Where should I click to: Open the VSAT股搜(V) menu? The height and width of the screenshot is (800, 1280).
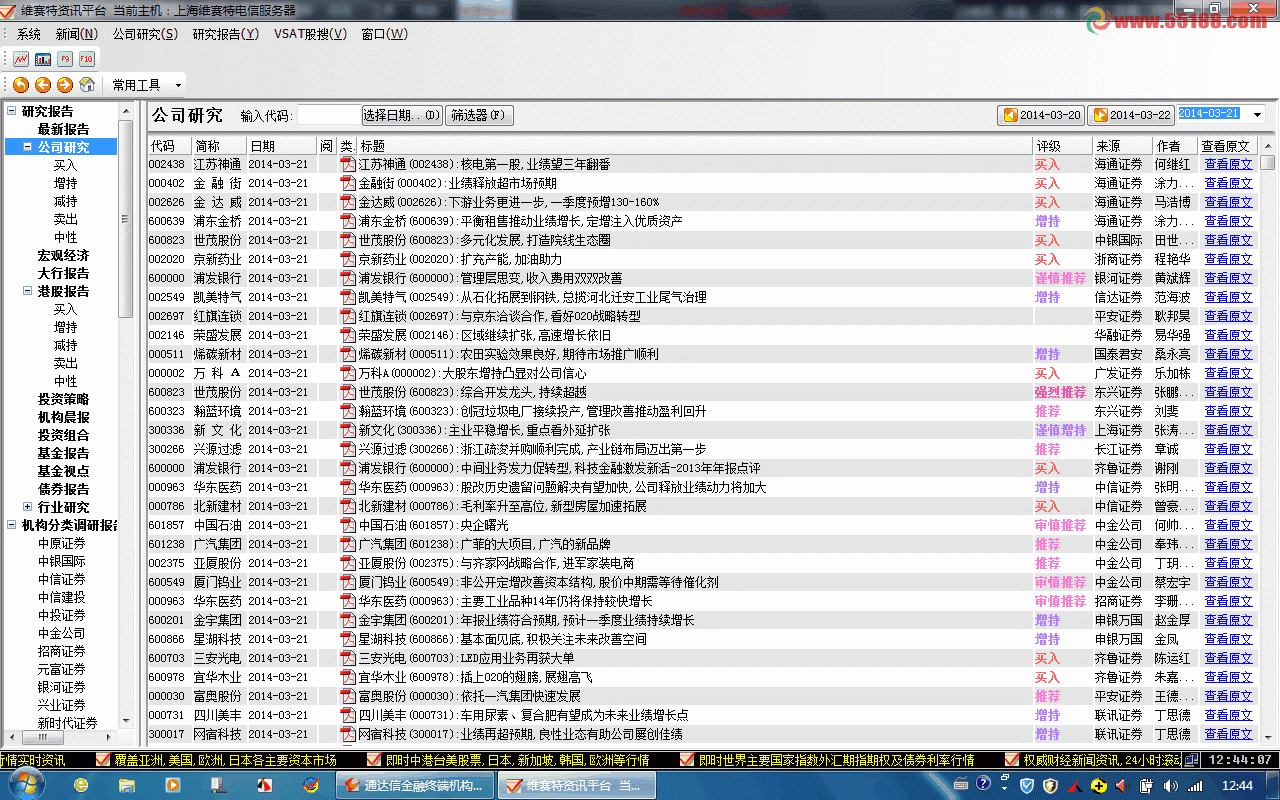click(310, 34)
